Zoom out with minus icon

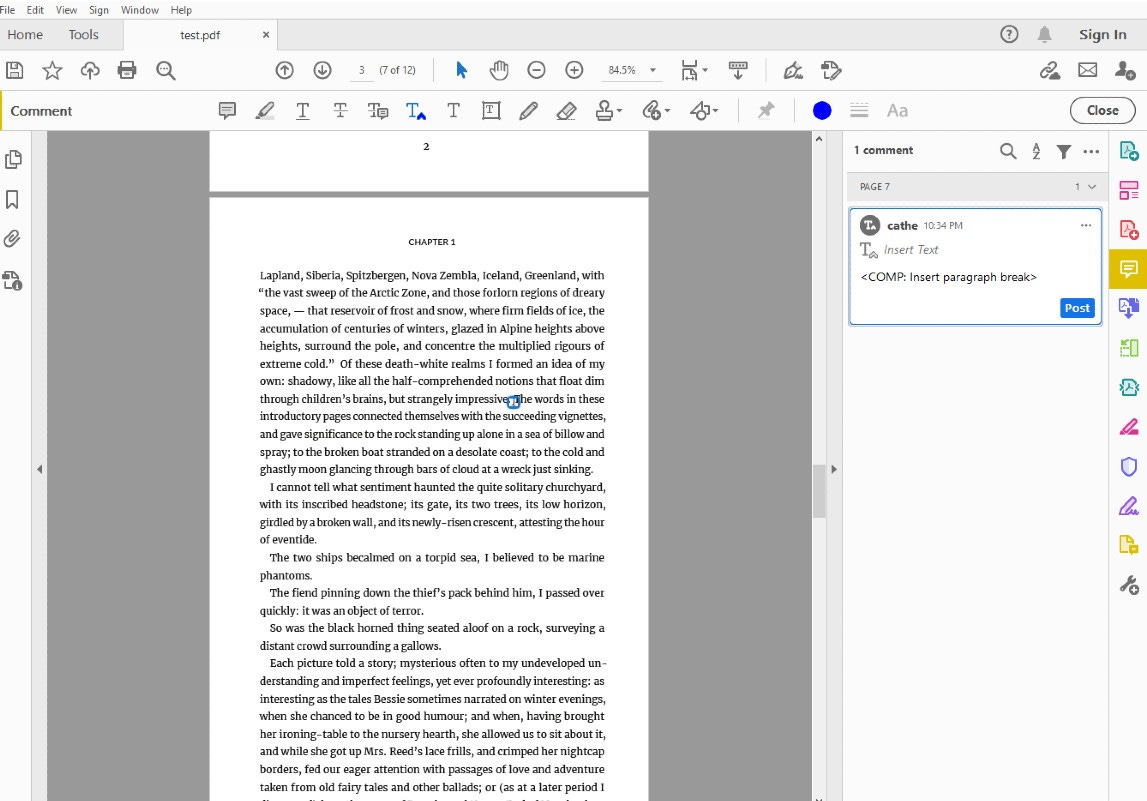(x=536, y=70)
